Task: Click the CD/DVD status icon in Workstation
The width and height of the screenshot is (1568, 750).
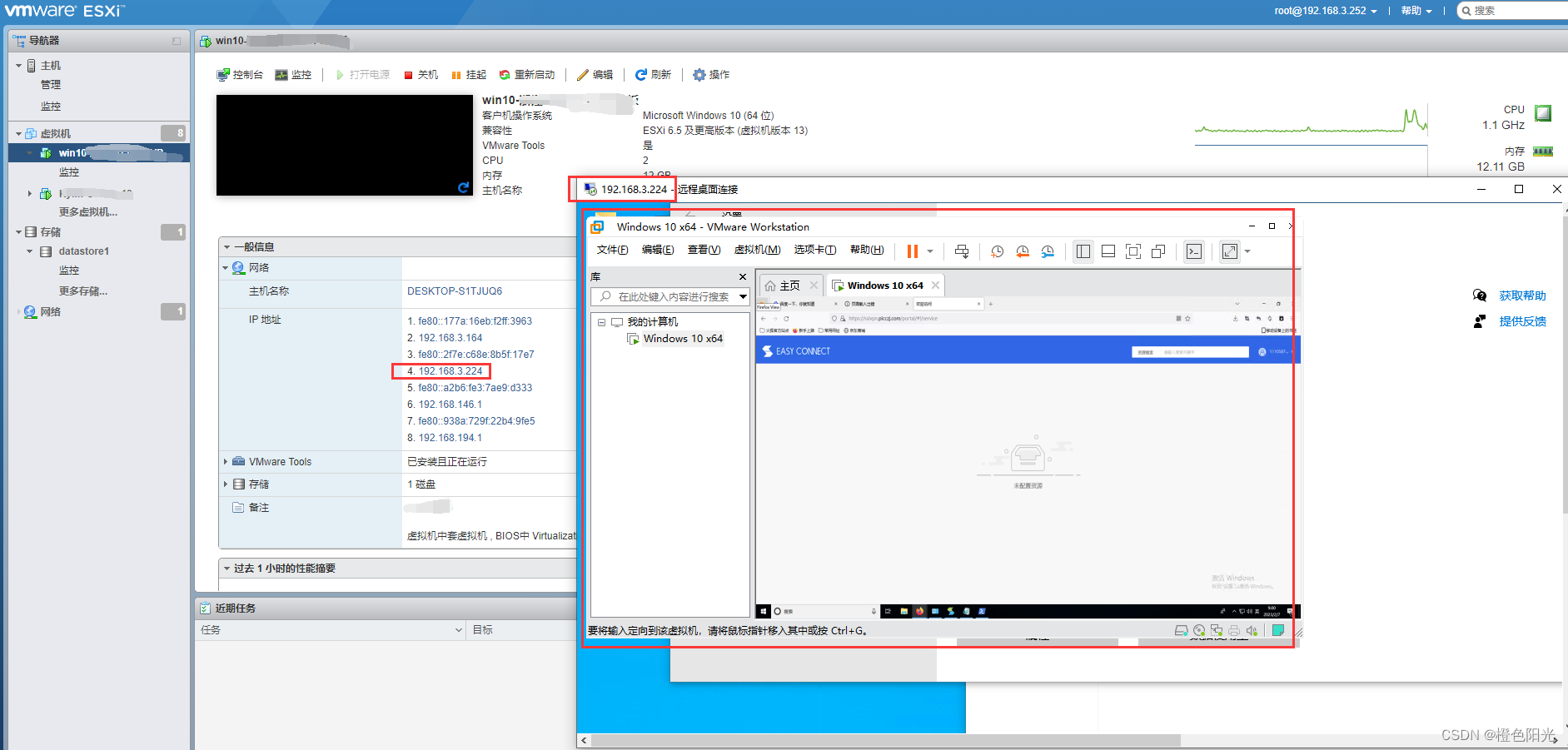Action: [x=1199, y=631]
